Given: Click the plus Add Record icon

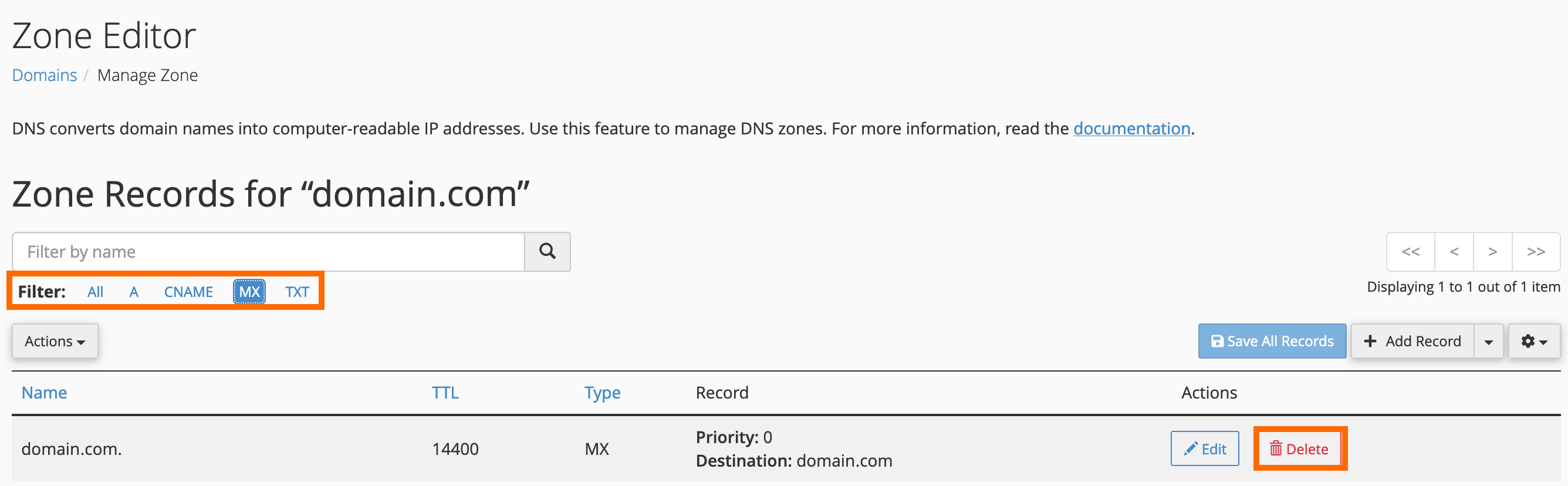Looking at the screenshot, I should coord(1370,341).
